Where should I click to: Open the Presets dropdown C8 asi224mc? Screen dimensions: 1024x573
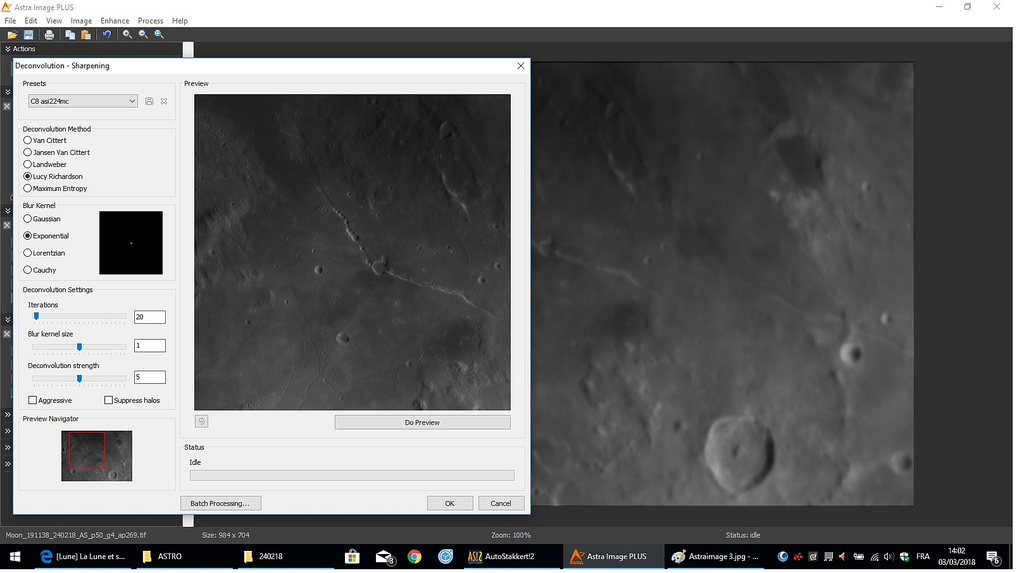[82, 101]
